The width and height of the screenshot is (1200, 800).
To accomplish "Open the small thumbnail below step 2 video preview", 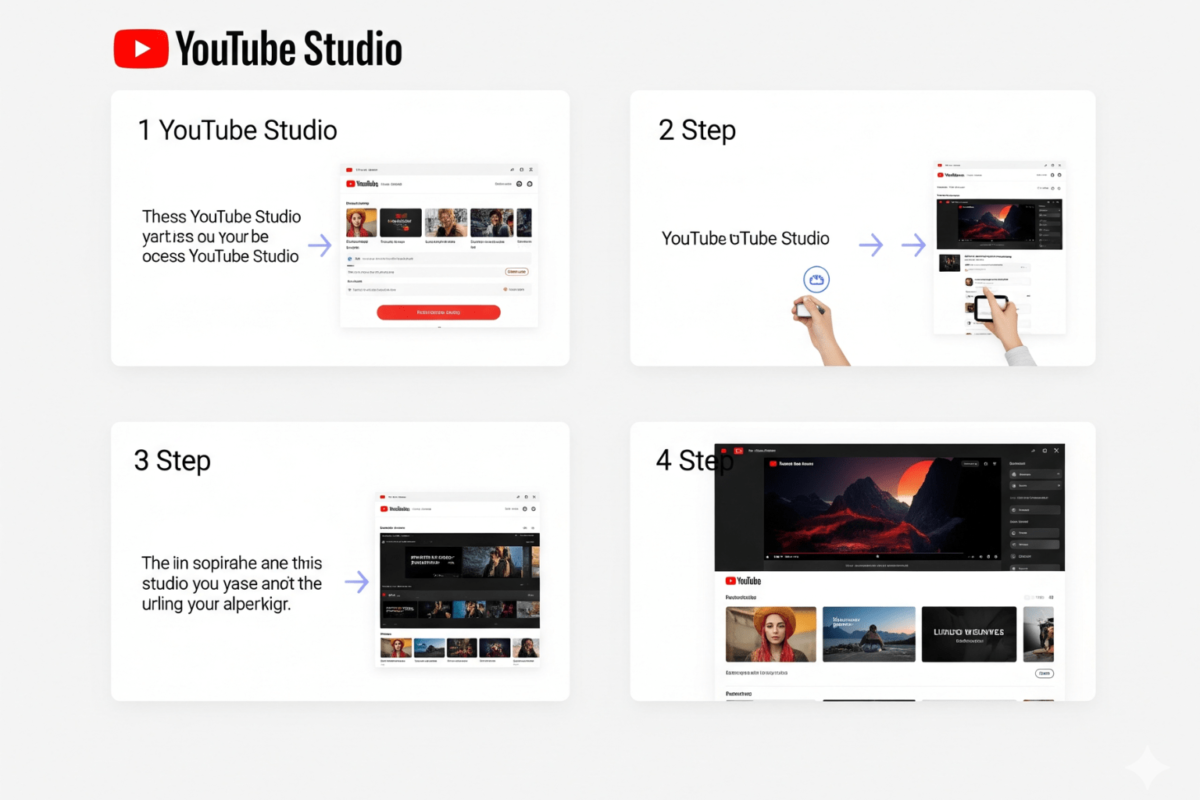I will pos(949,262).
